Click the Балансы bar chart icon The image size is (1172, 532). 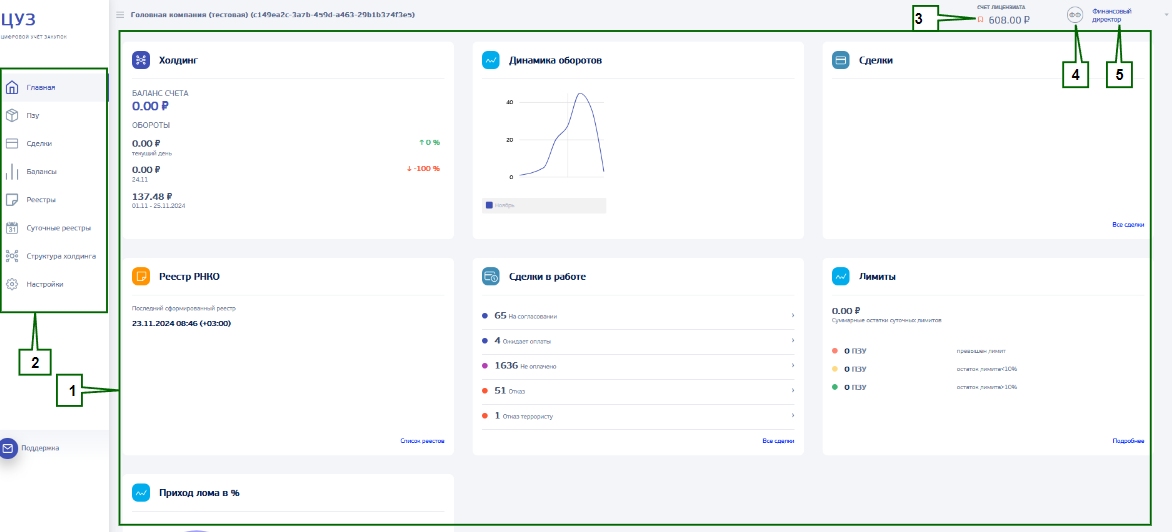coord(12,171)
